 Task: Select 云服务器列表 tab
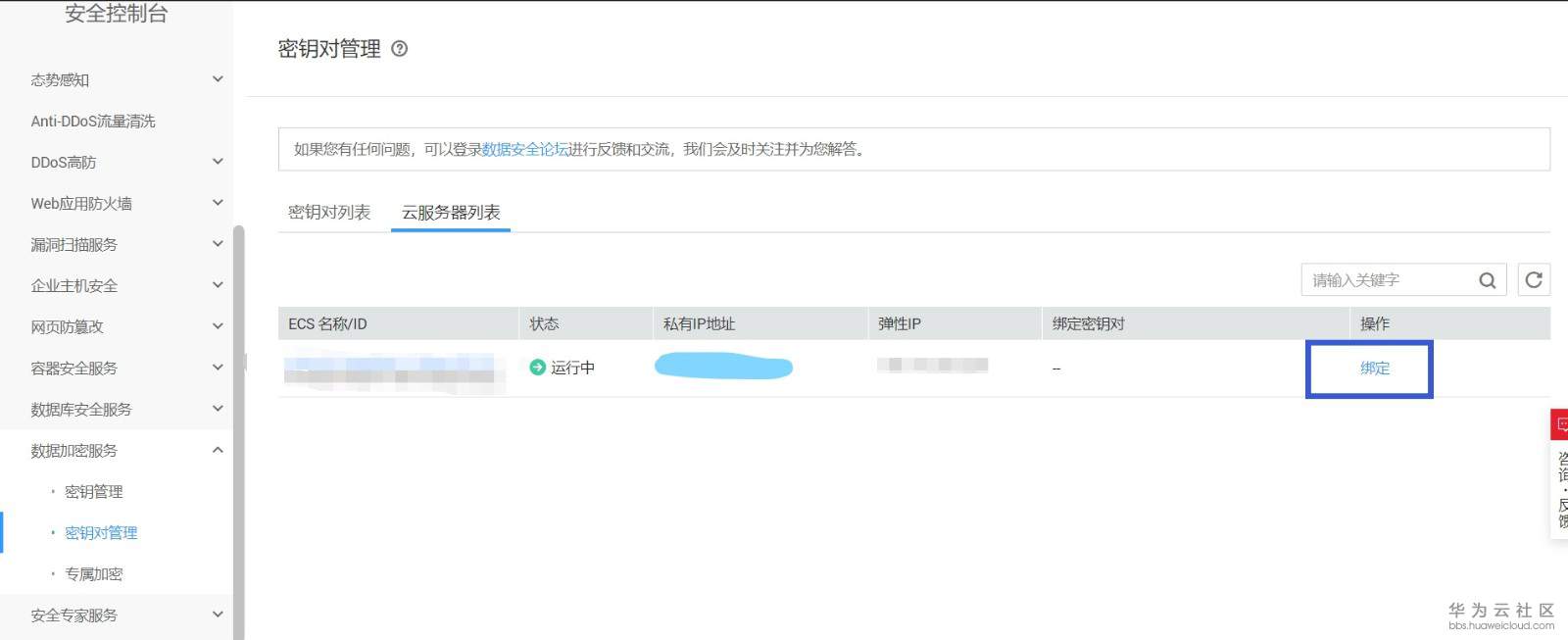(451, 212)
